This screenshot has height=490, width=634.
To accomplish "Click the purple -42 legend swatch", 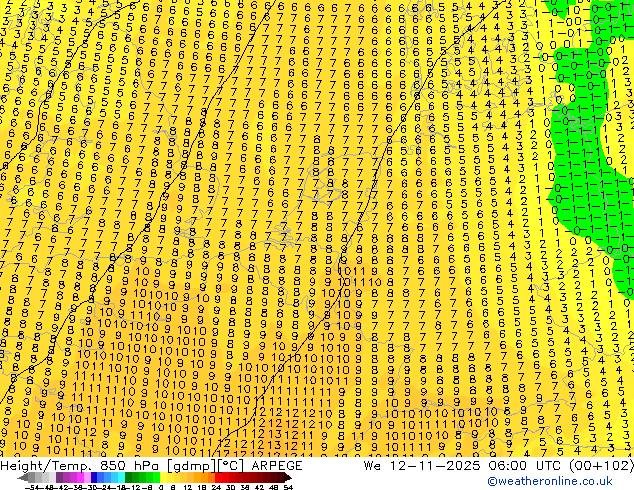I will click(59, 478).
